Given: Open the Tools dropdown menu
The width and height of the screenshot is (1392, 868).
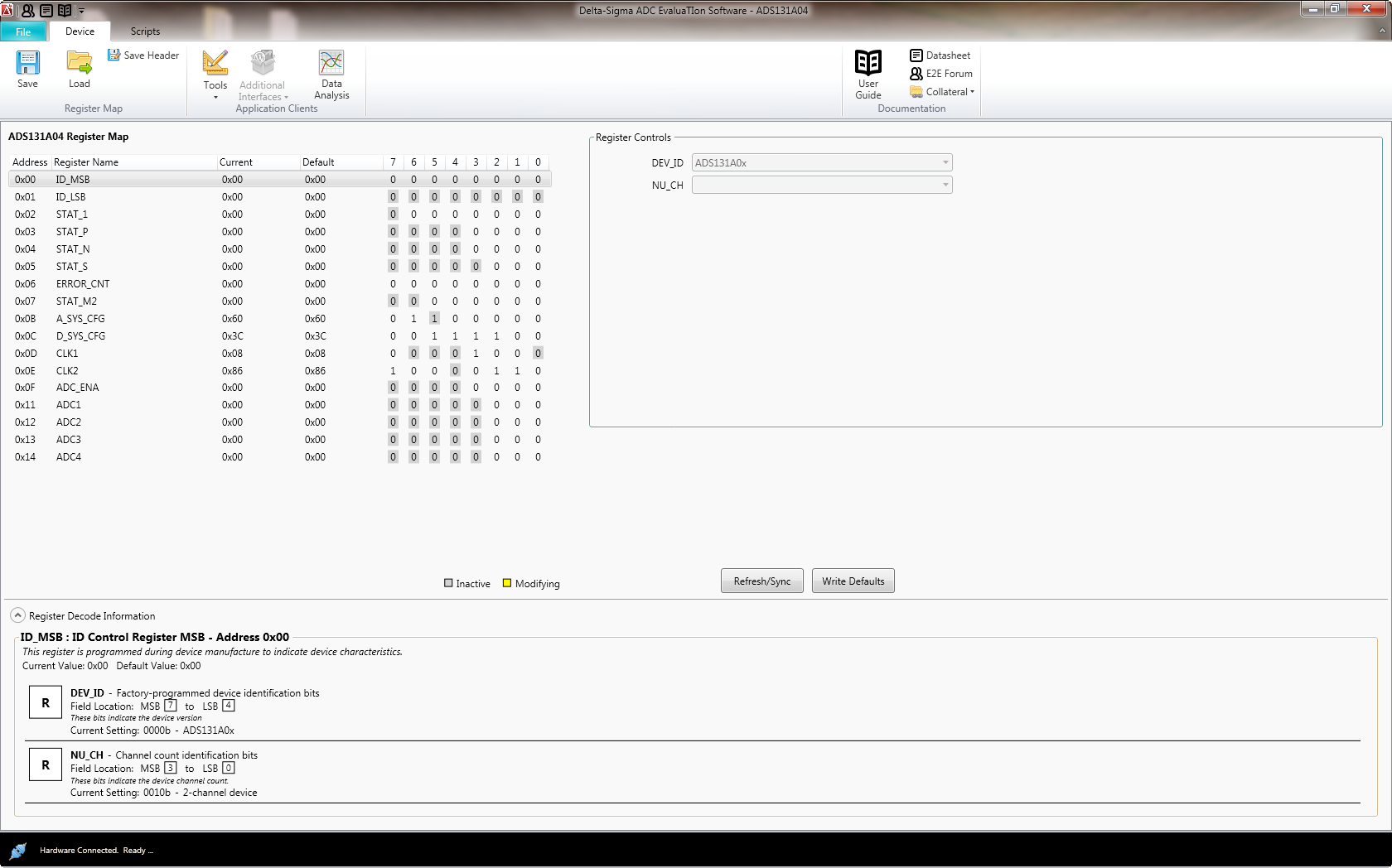Looking at the screenshot, I should 215,75.
